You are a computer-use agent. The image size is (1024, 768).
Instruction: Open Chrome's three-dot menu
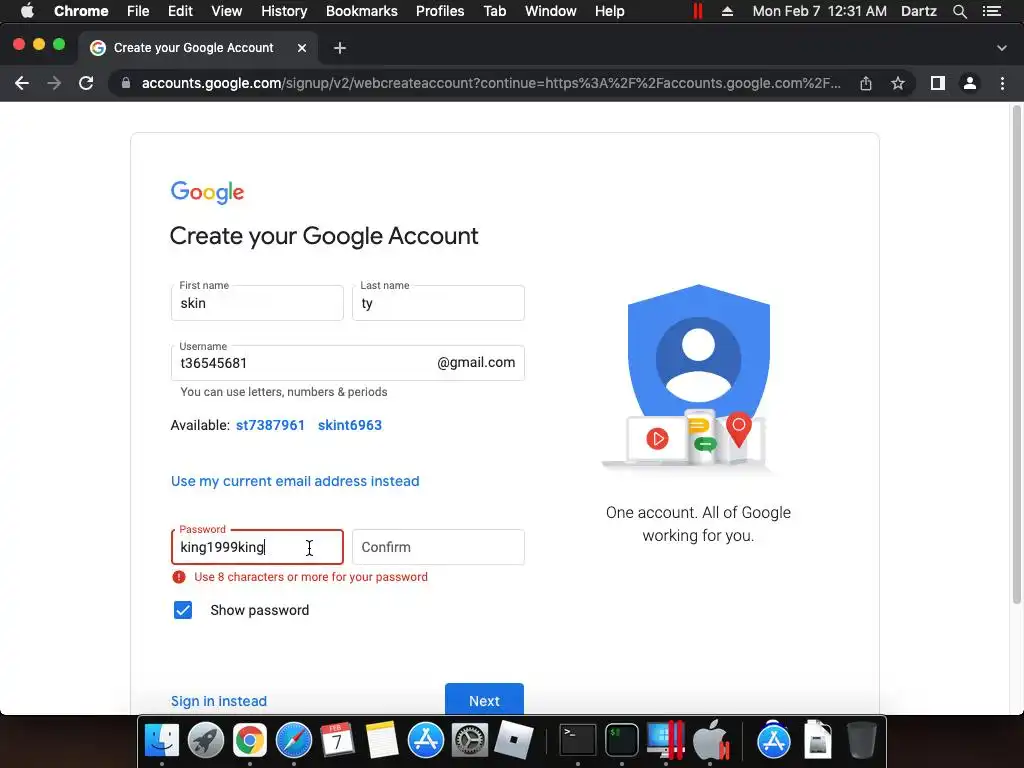pyautogui.click(x=1002, y=83)
